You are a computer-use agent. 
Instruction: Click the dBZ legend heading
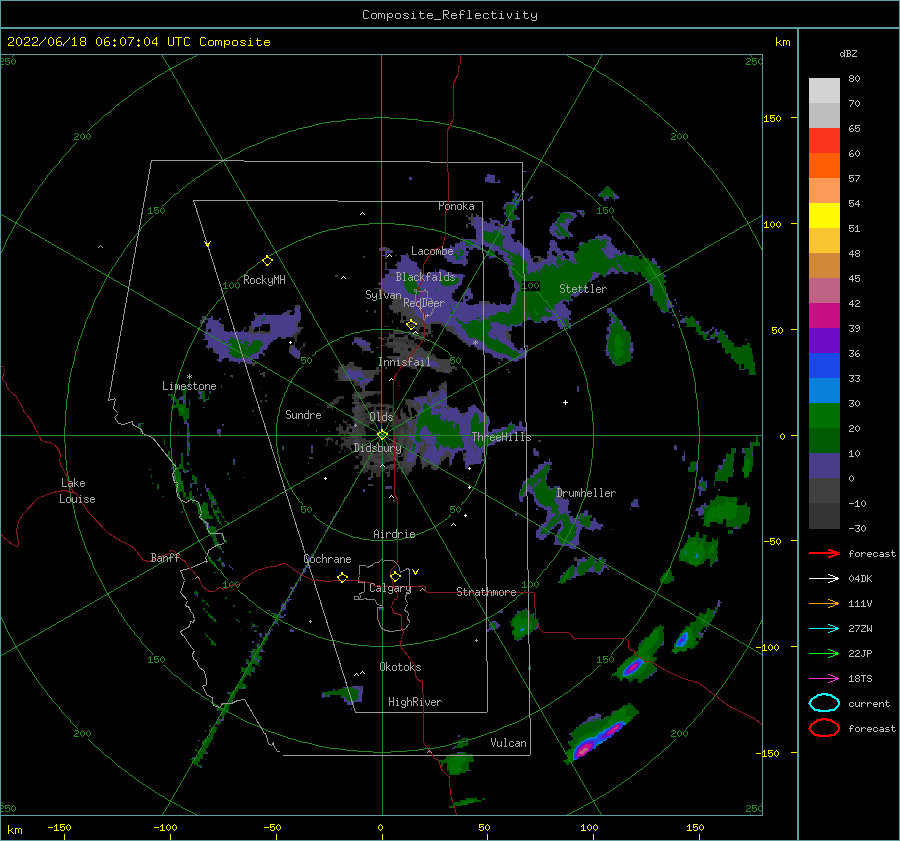pyautogui.click(x=848, y=54)
